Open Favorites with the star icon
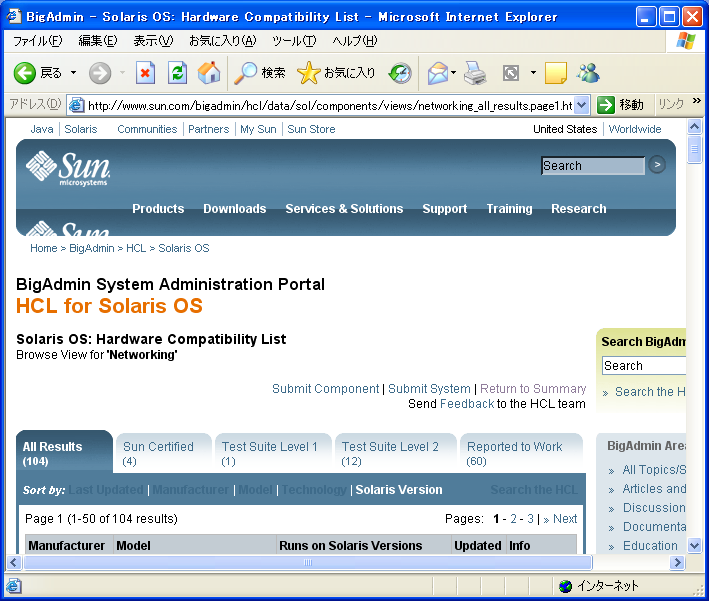The image size is (709, 601). coord(308,73)
